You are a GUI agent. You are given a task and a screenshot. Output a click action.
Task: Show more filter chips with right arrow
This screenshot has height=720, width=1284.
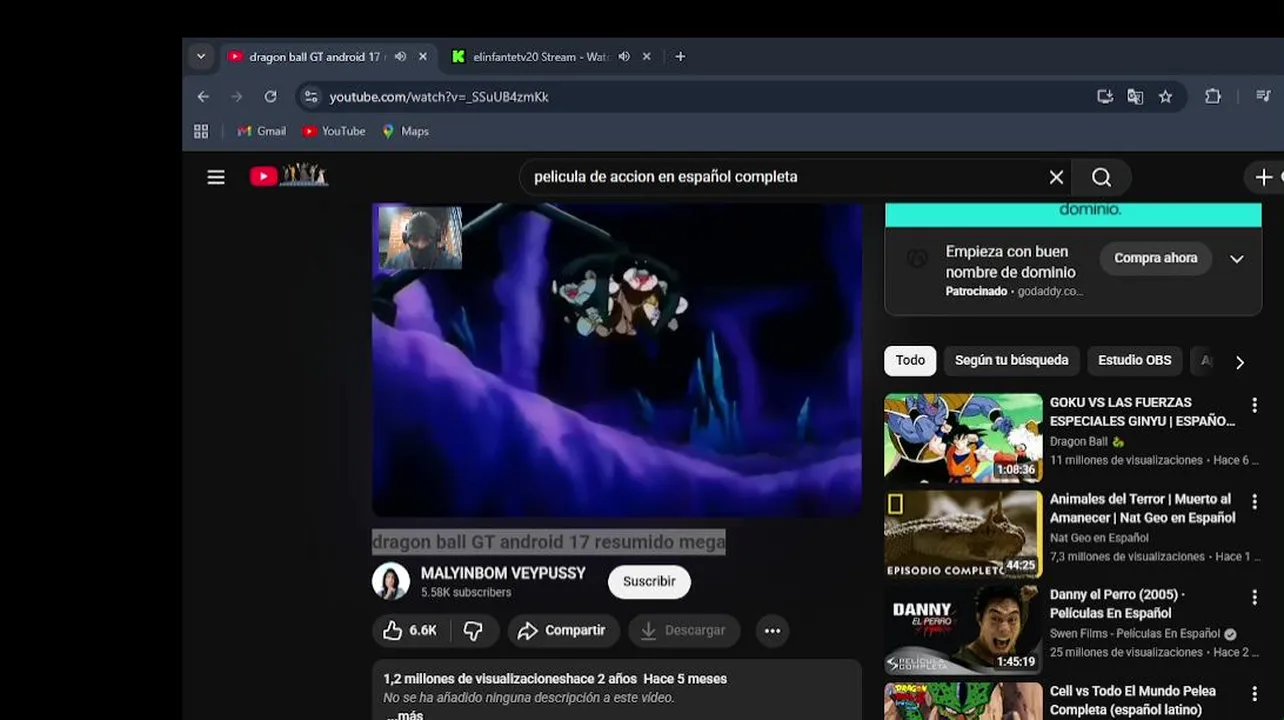point(1240,362)
